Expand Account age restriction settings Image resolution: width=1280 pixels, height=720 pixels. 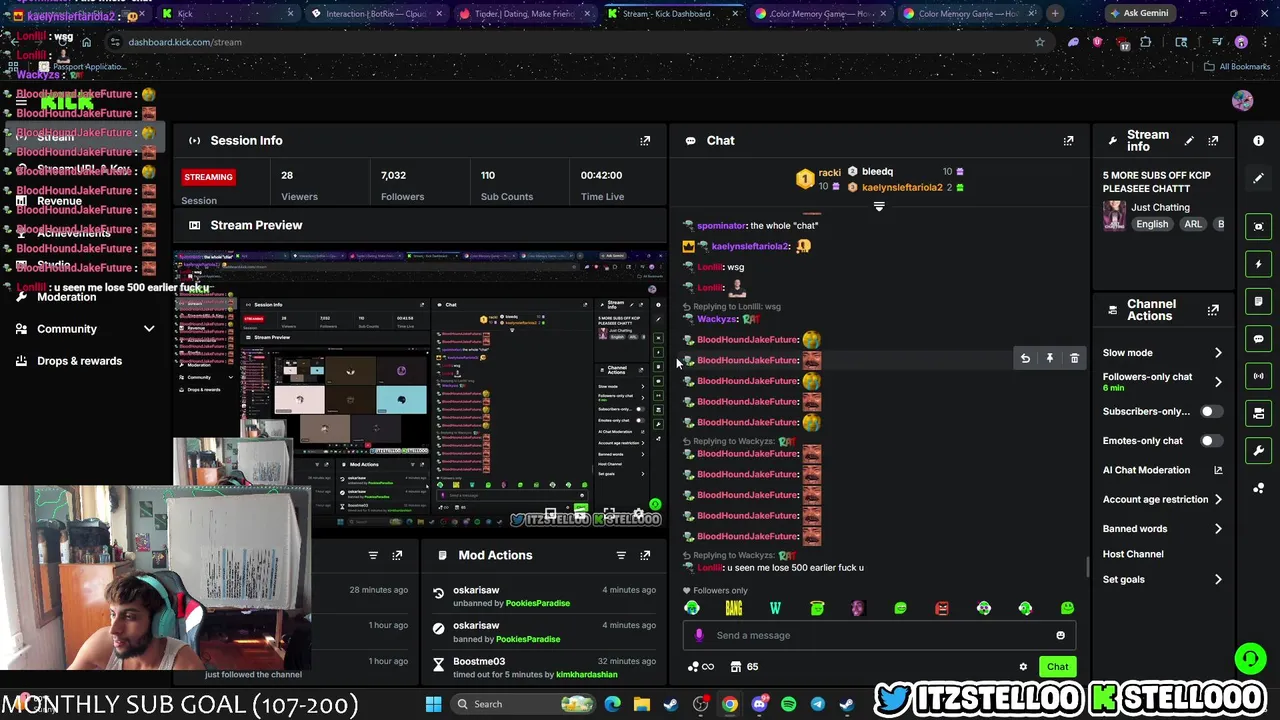[1218, 499]
